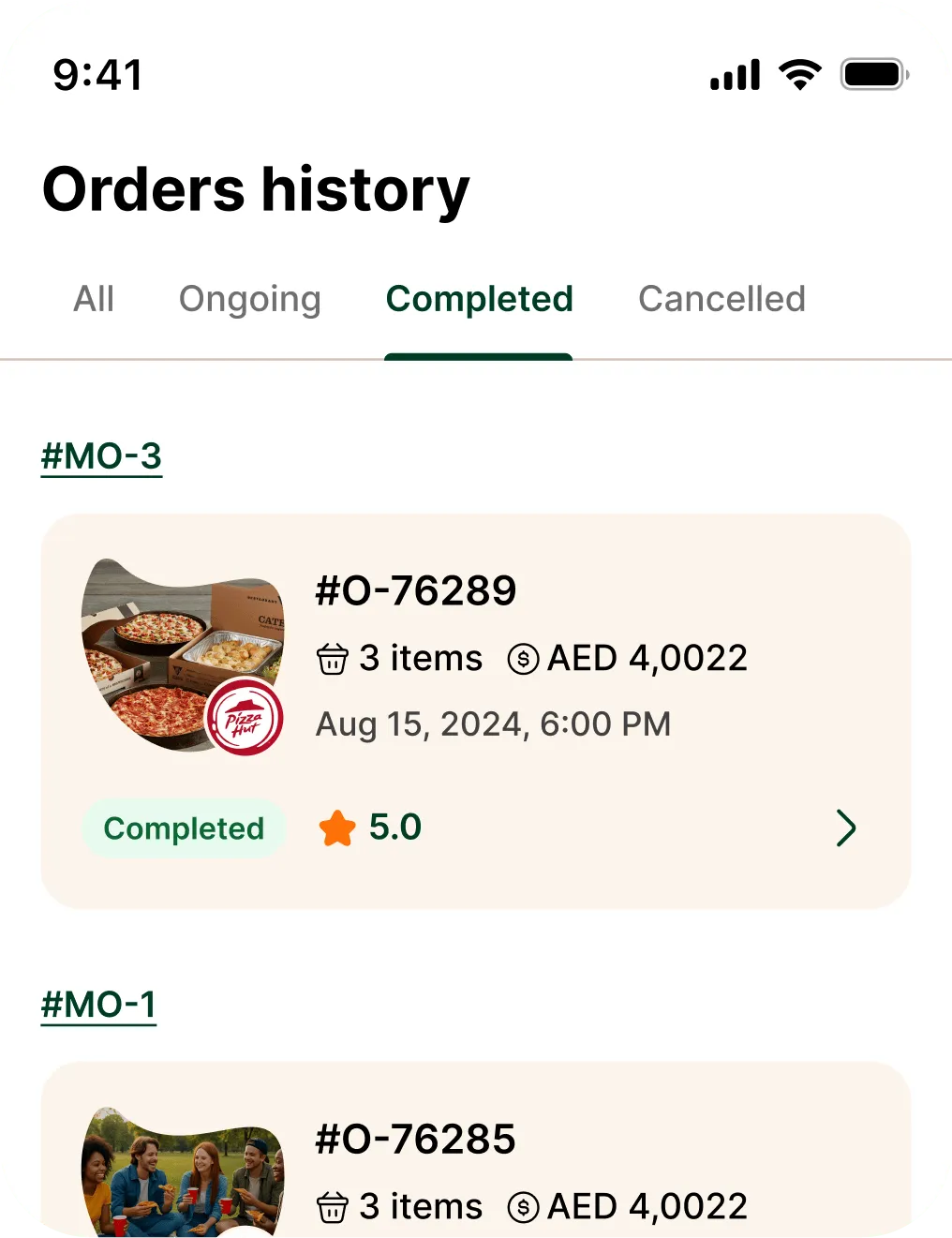
Task: Switch to the All tab
Action: 94,300
